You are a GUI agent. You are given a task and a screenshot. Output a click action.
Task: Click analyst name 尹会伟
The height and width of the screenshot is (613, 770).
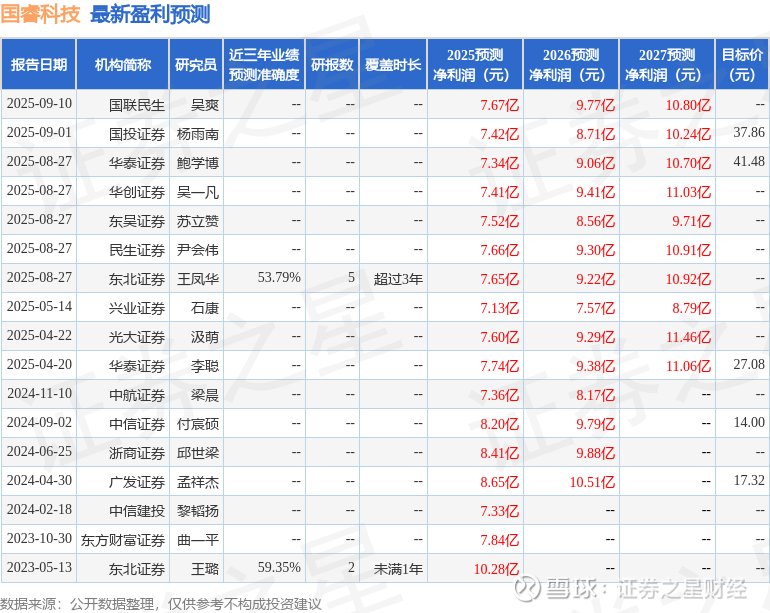198,250
